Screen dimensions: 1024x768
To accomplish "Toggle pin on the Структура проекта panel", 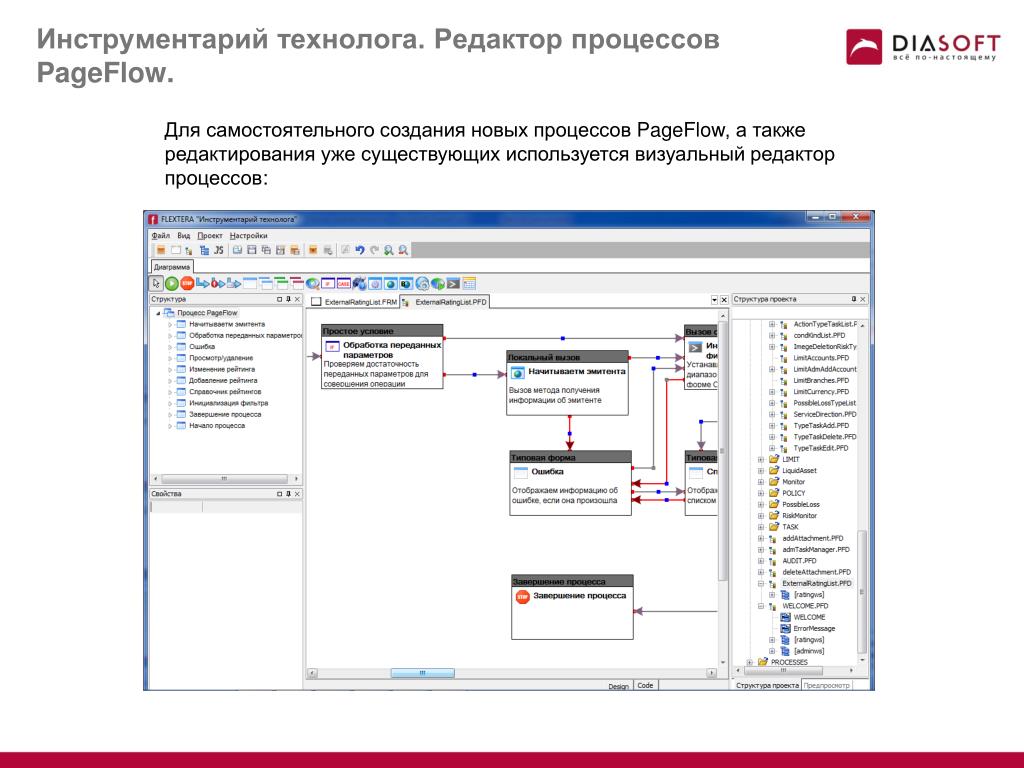I will coord(854,299).
